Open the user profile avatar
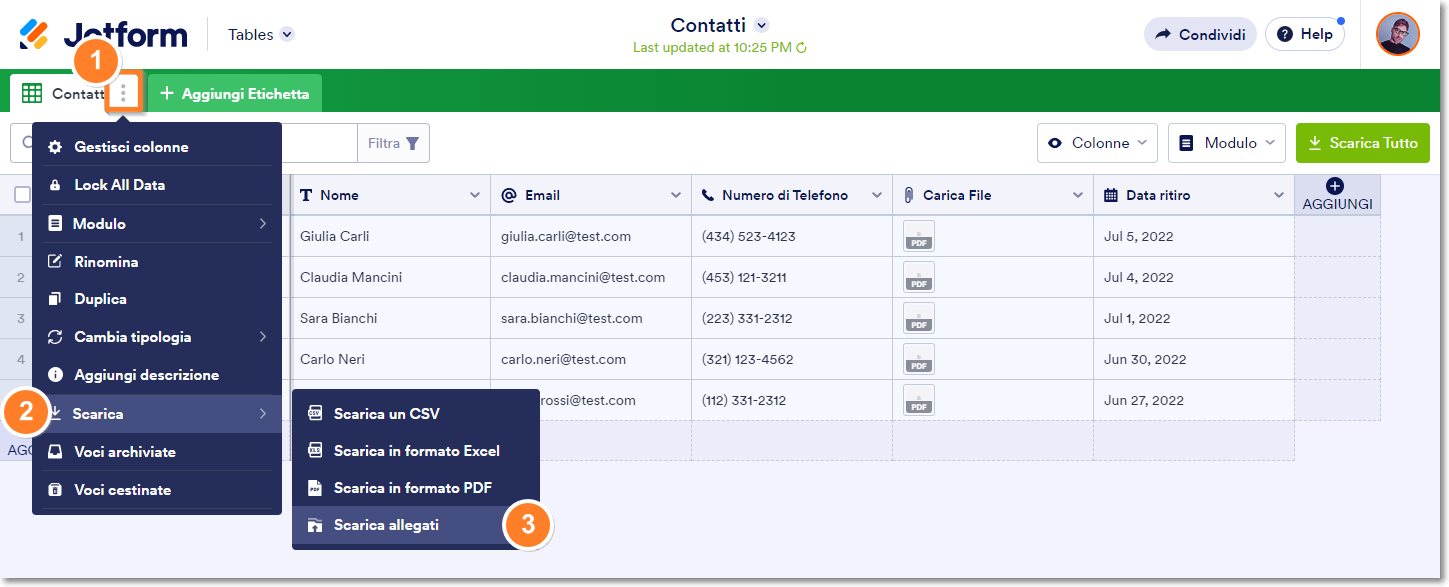The image size is (1449, 587). (x=1397, y=34)
